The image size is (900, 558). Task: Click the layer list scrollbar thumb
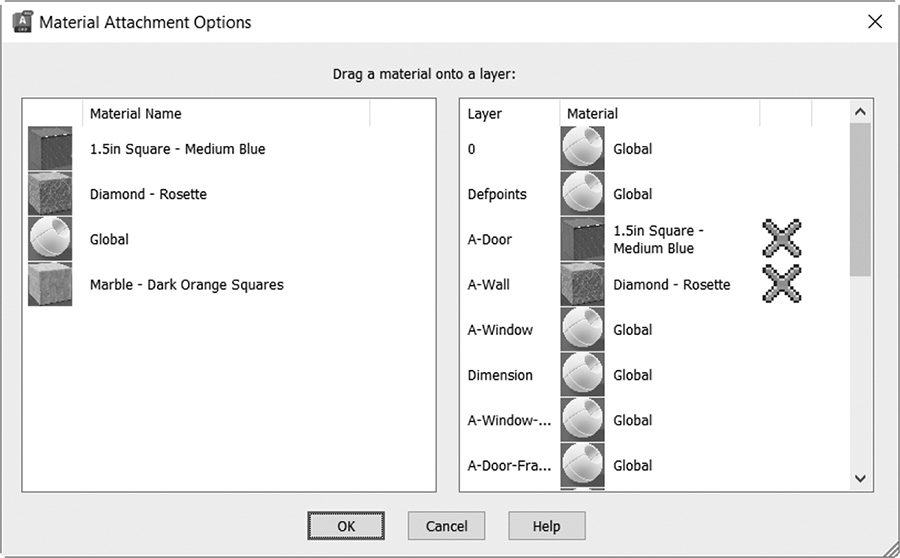click(x=860, y=199)
